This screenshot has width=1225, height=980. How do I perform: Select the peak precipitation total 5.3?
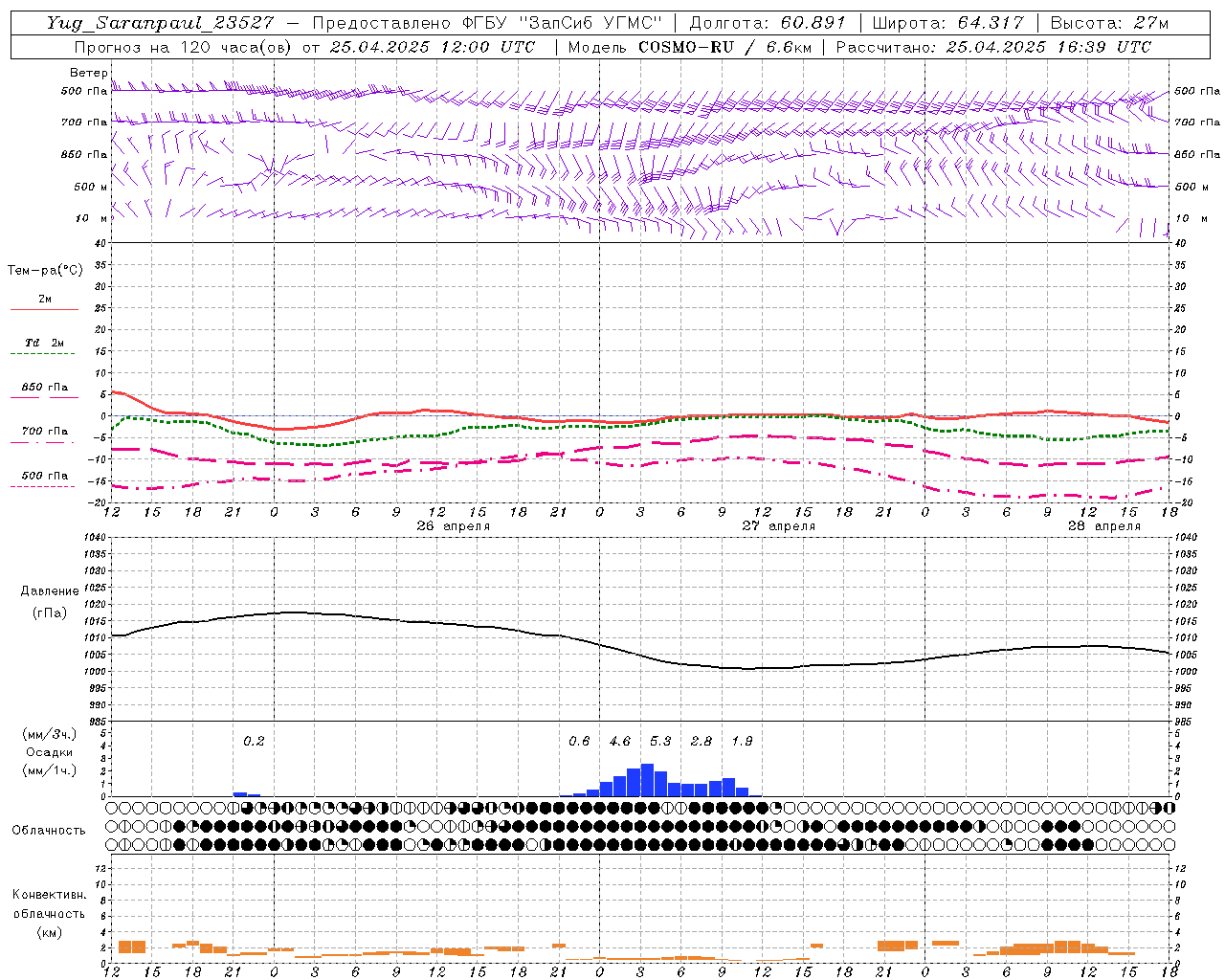coord(660,741)
